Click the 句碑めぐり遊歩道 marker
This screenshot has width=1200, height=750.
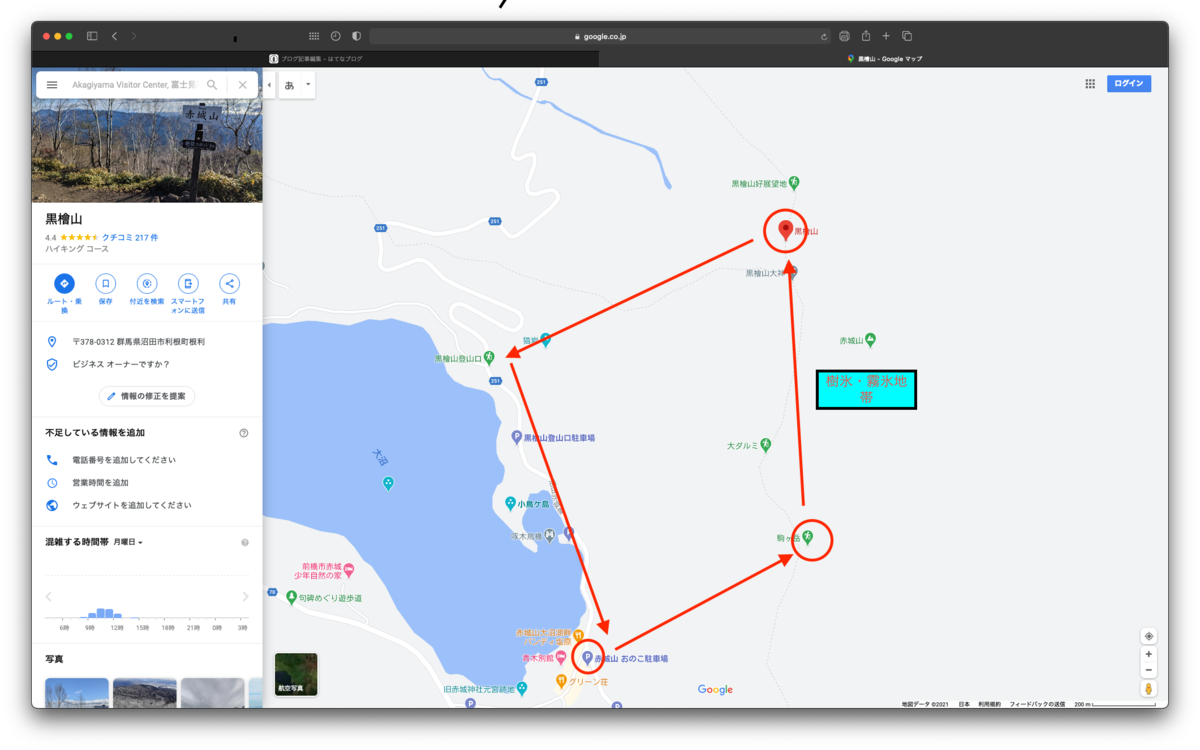[x=291, y=597]
